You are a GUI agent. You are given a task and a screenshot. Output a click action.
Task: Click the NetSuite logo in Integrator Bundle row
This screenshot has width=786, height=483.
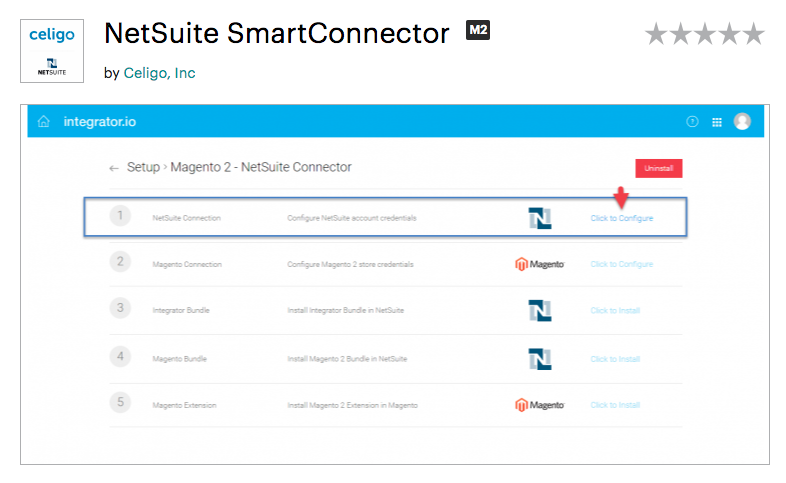click(540, 311)
